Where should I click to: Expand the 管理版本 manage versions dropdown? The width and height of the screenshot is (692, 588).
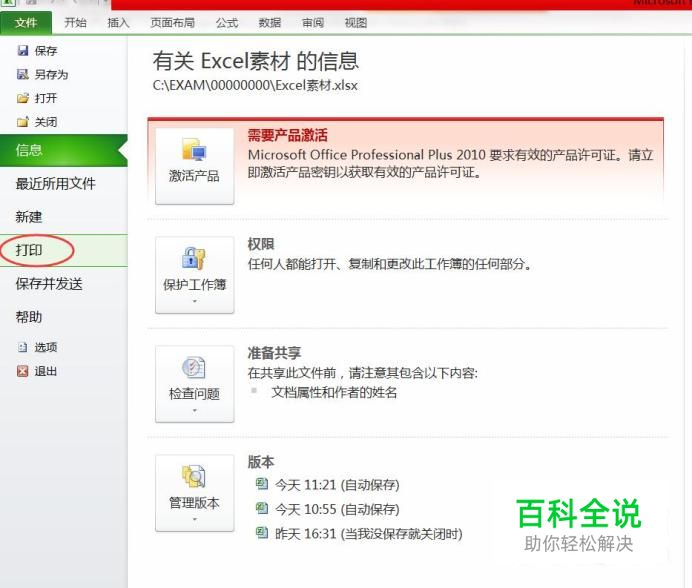pyautogui.click(x=195, y=493)
